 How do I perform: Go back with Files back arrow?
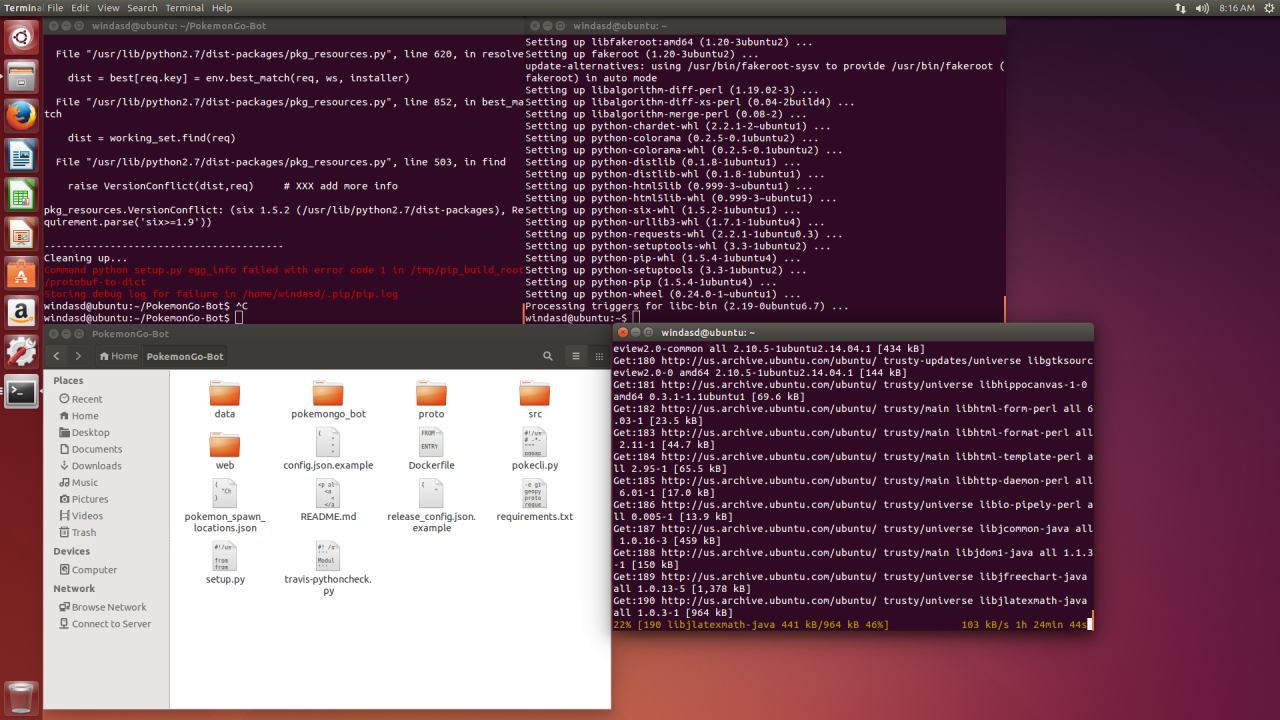[57, 356]
